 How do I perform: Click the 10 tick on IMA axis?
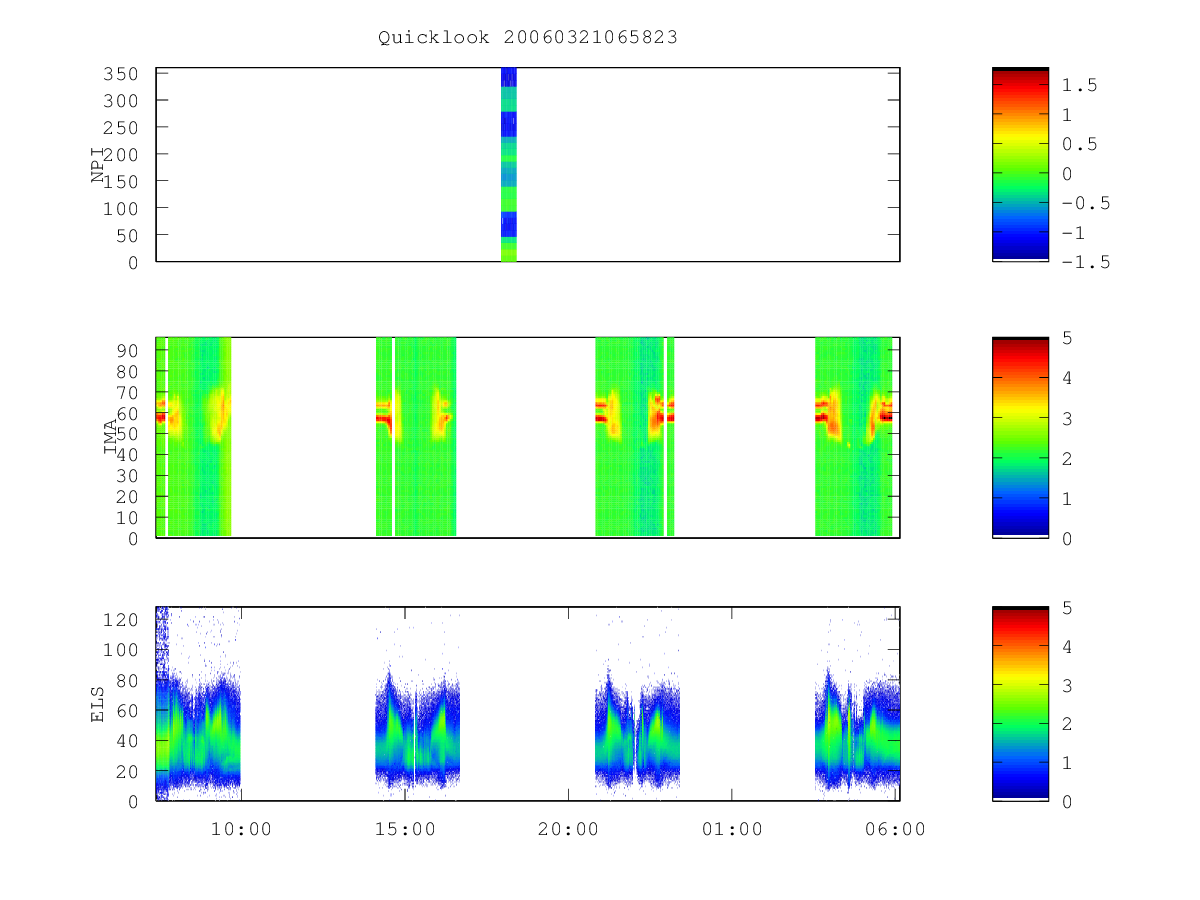click(126, 517)
